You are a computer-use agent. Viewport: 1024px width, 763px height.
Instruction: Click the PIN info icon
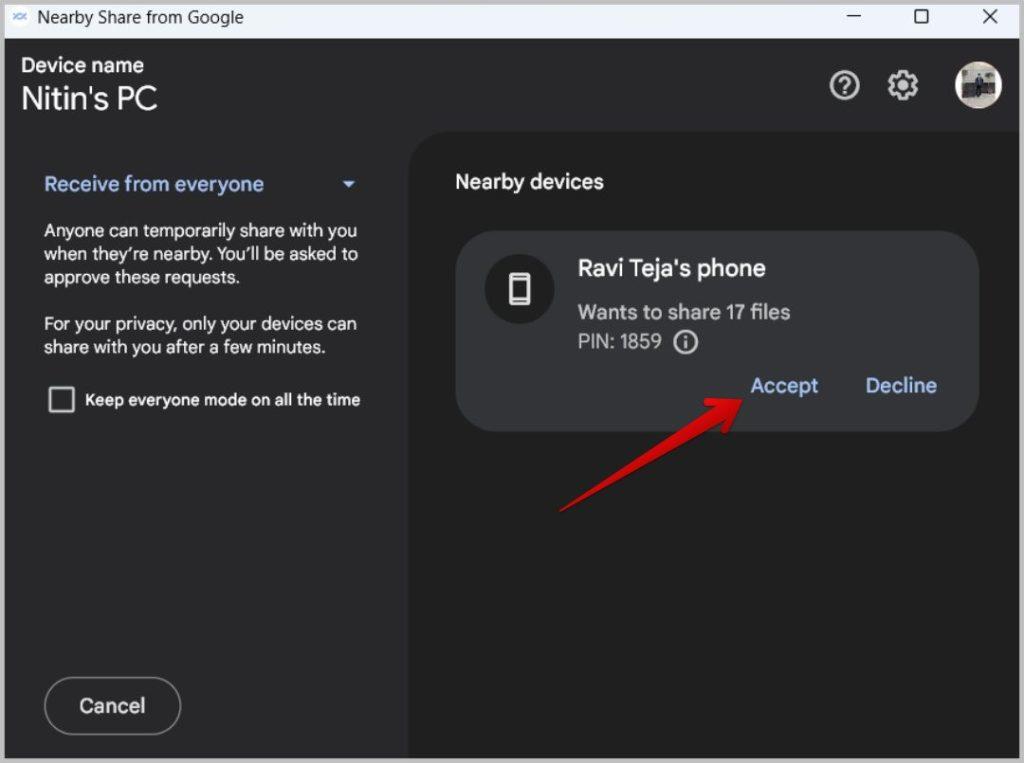685,342
